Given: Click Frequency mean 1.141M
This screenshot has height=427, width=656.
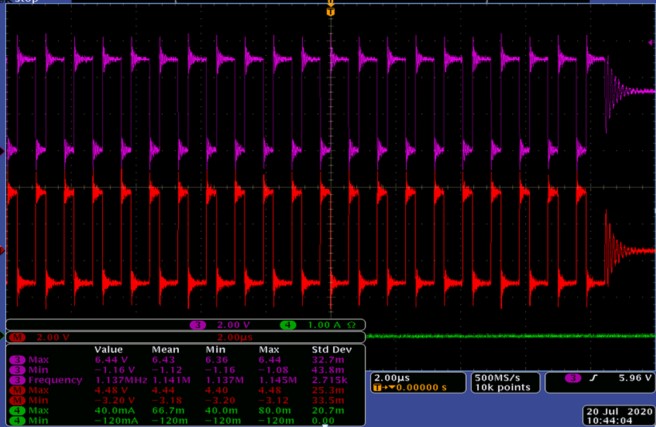Looking at the screenshot, I should coord(171,380).
